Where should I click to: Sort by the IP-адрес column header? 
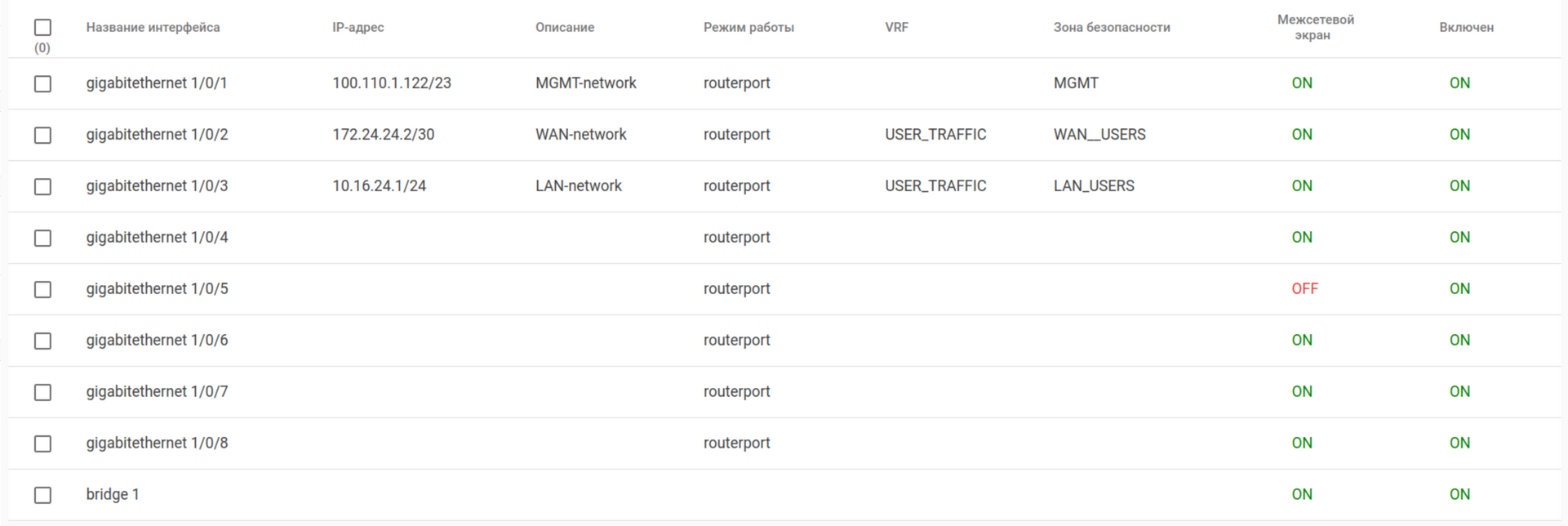358,28
